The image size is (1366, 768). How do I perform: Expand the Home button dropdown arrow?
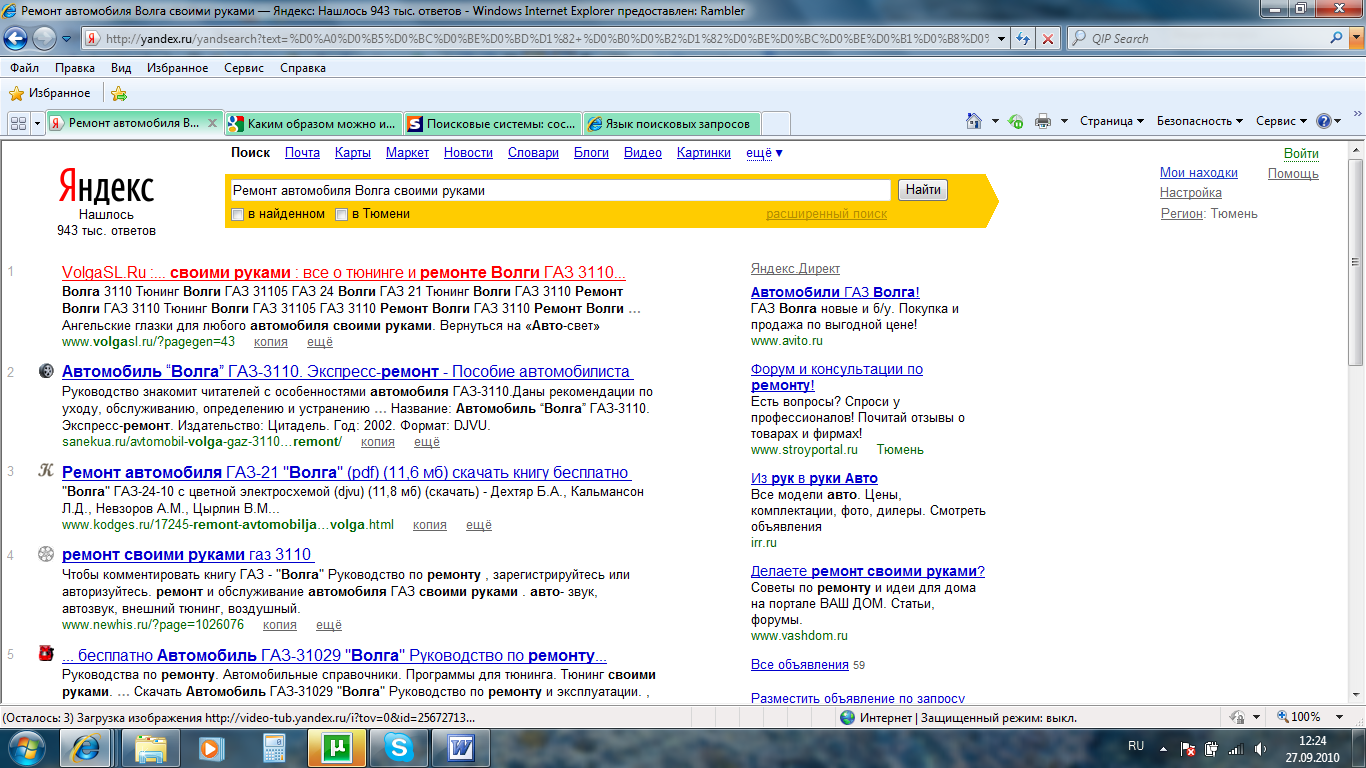point(995,122)
